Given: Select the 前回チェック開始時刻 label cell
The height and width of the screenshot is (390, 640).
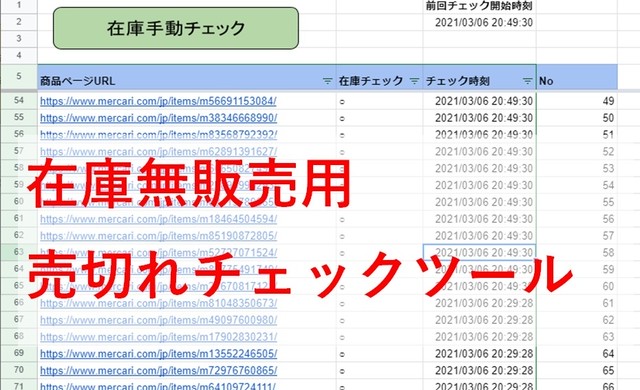Looking at the screenshot, I should click(x=480, y=6).
